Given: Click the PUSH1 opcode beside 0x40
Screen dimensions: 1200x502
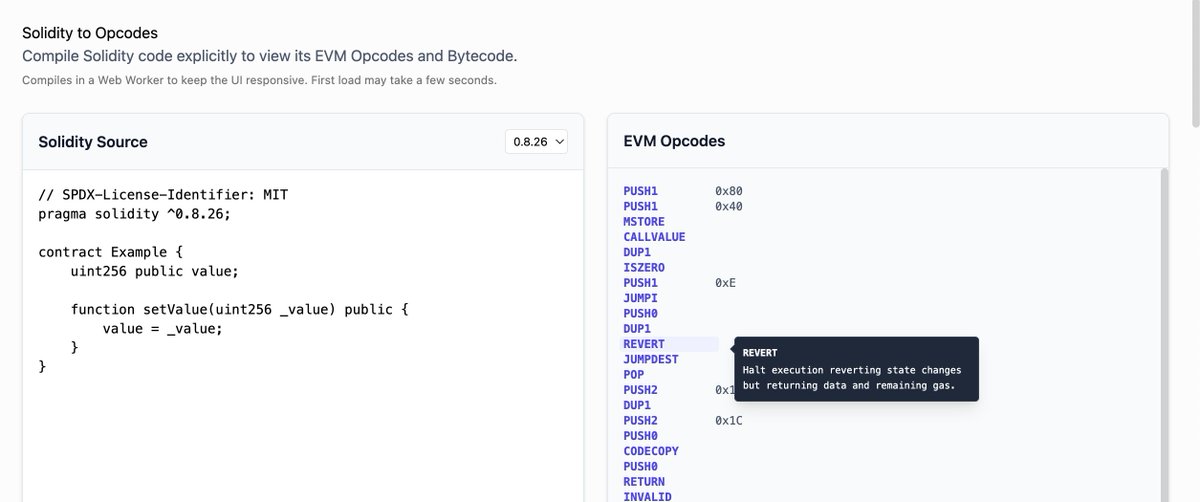Looking at the screenshot, I should [640, 206].
